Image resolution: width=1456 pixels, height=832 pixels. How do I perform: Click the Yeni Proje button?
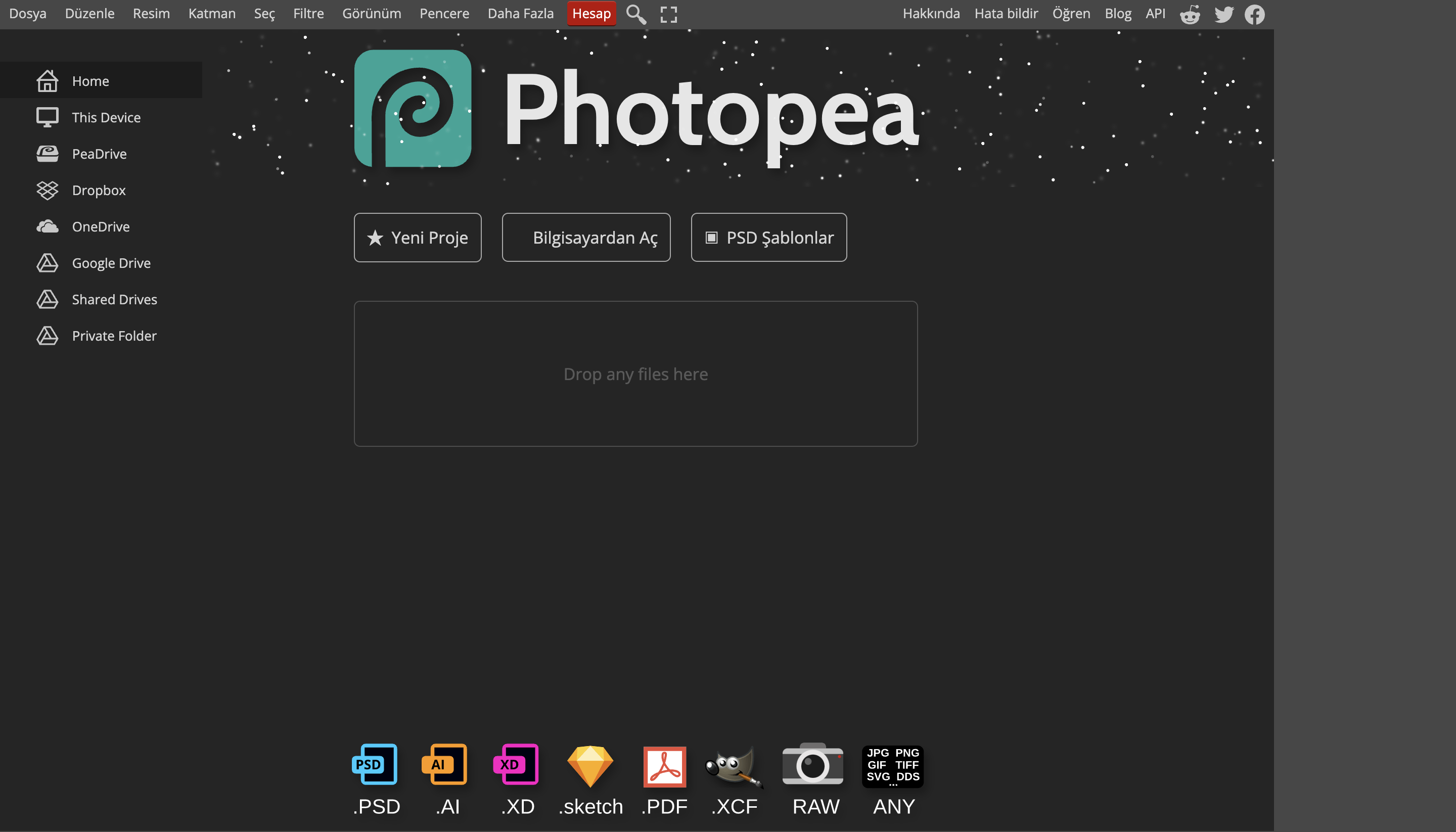pos(417,238)
